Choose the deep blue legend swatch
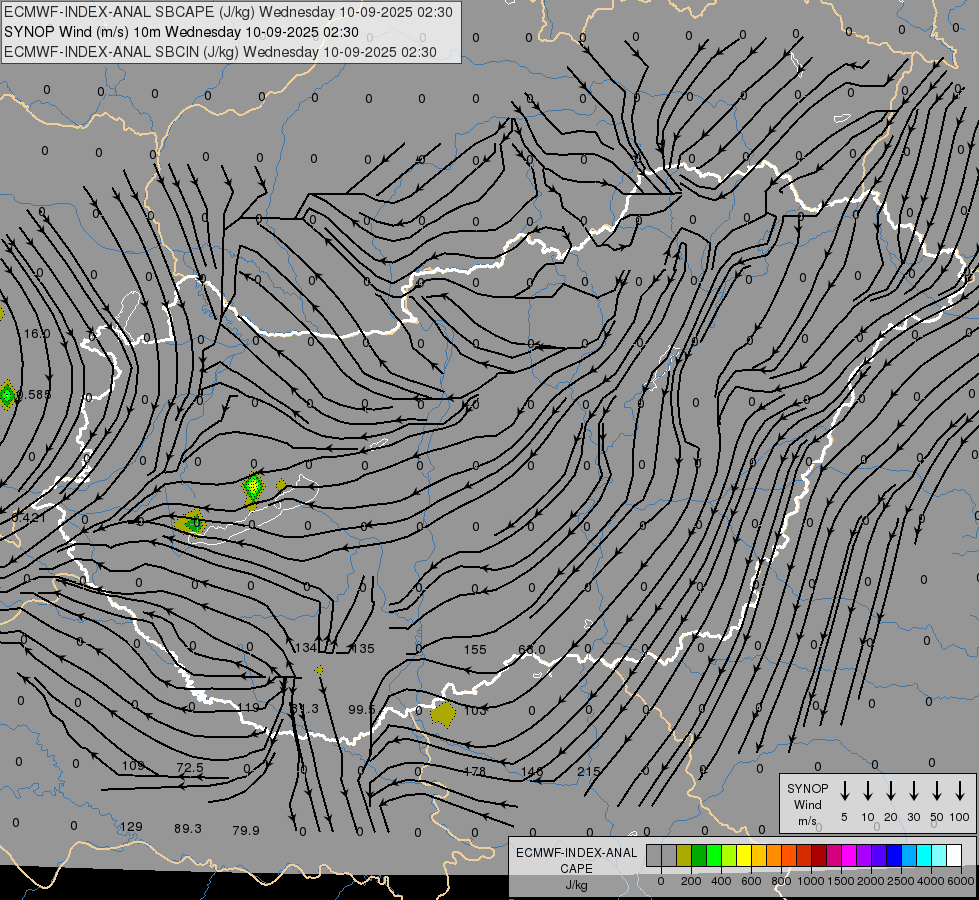979x900 pixels. (893, 856)
